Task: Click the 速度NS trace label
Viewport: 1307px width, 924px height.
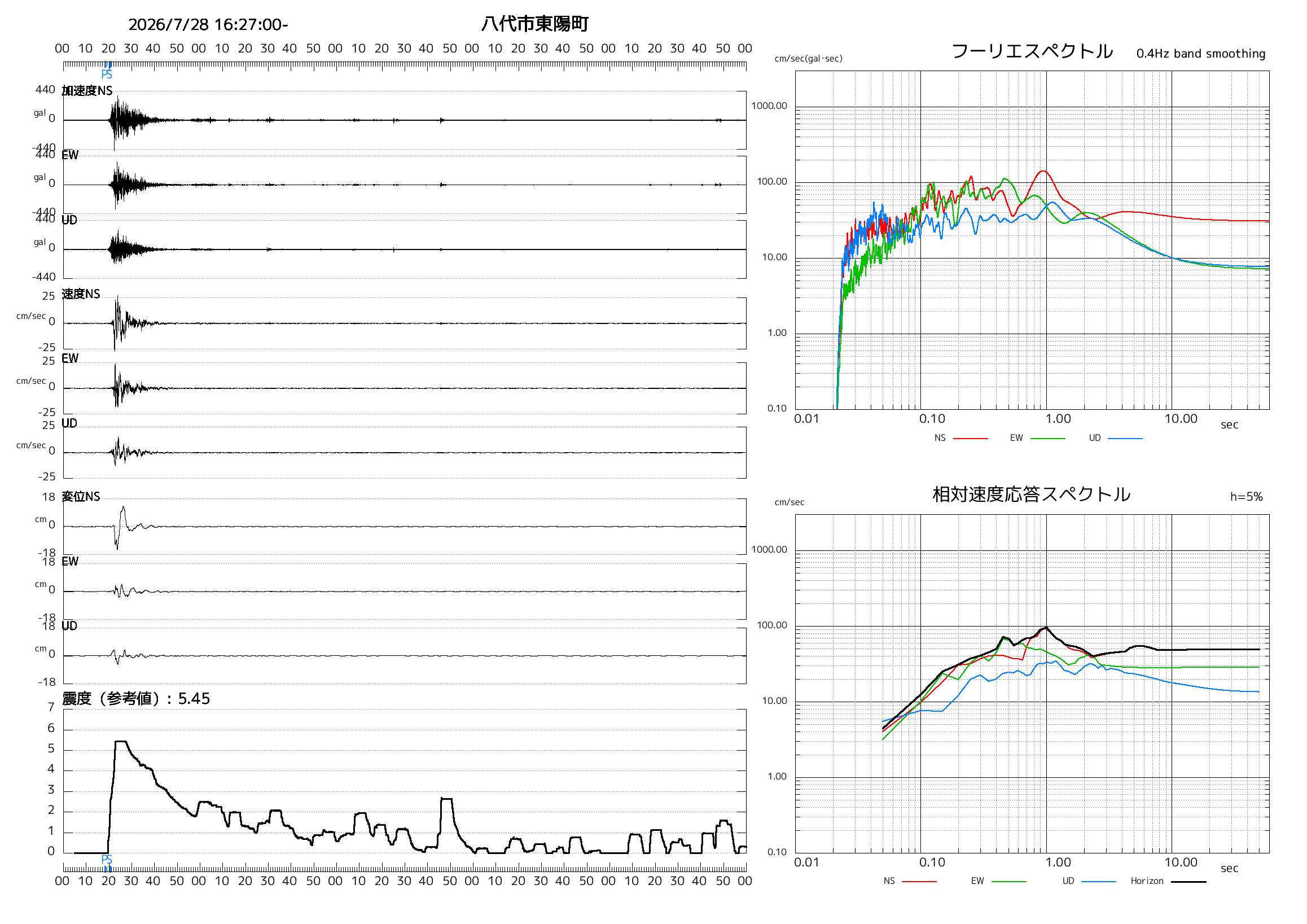Action: coord(81,294)
